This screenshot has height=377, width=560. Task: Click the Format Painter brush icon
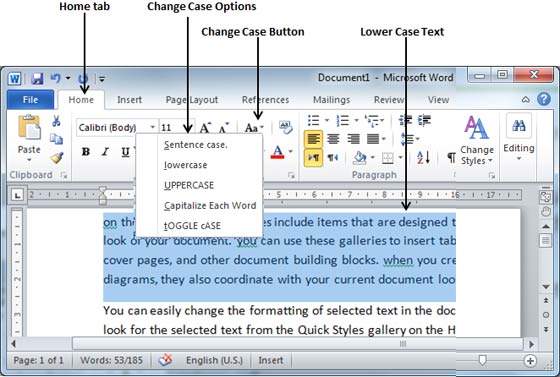tap(57, 157)
